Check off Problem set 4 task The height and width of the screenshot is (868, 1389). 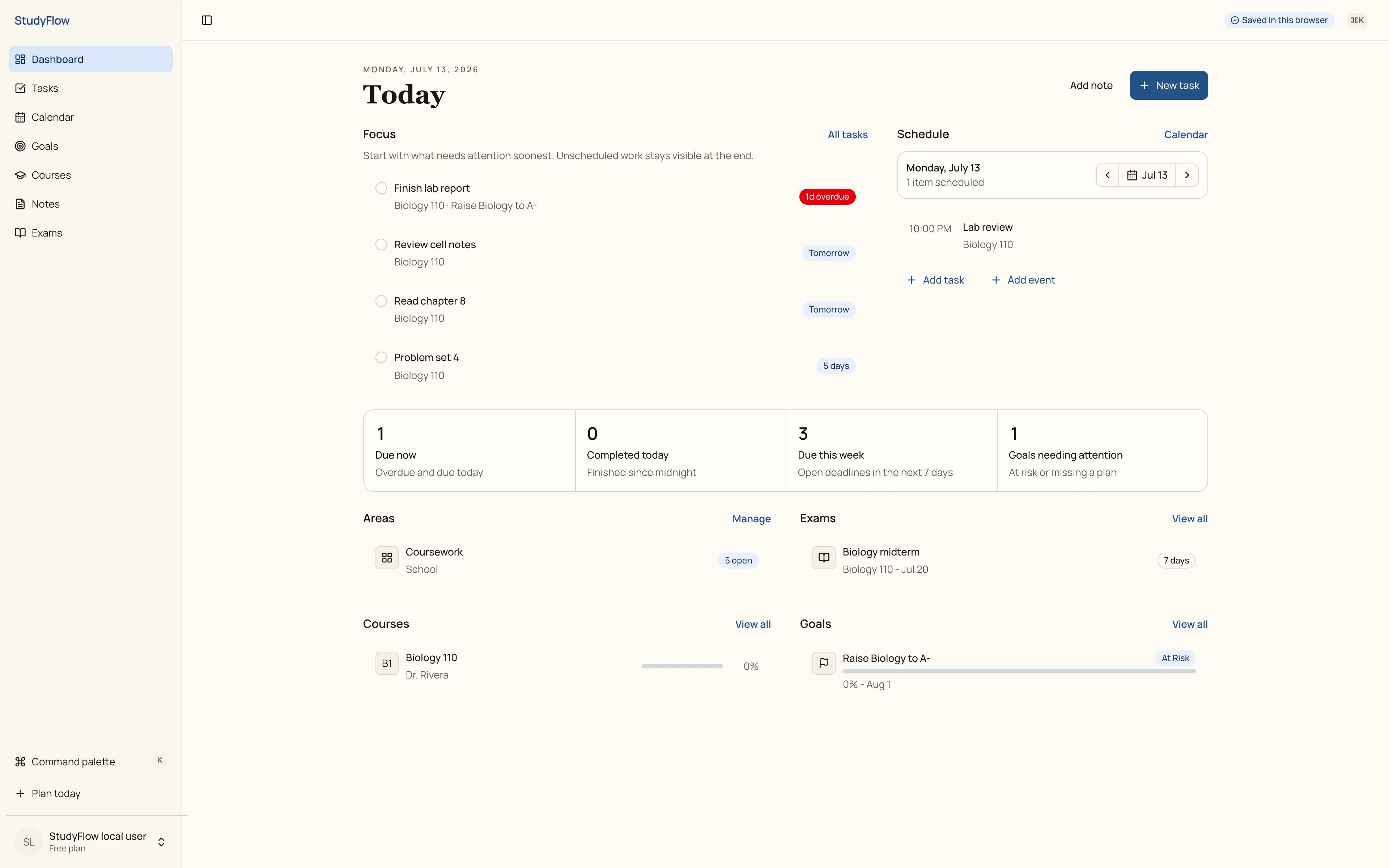tap(381, 358)
